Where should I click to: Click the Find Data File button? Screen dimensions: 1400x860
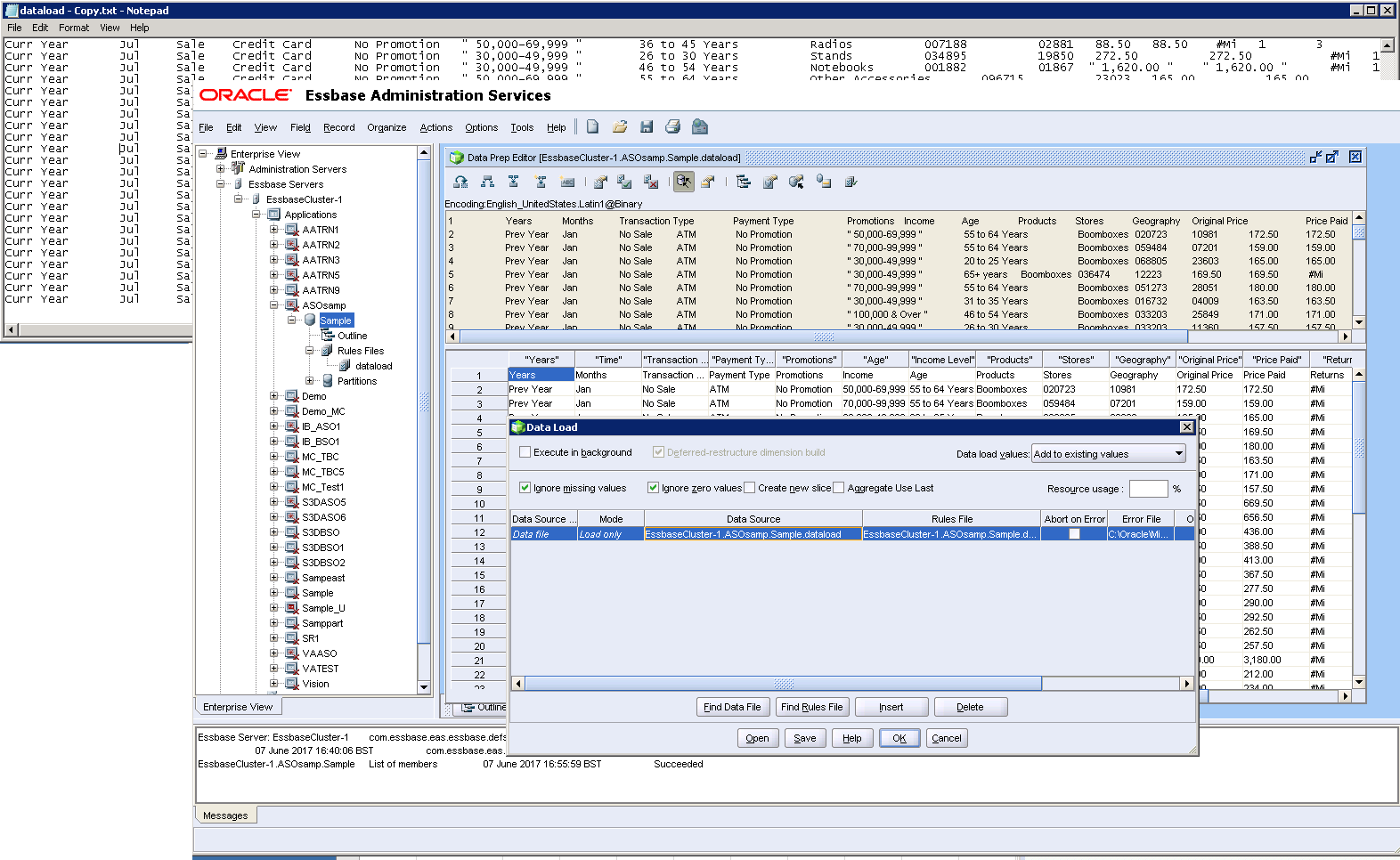[732, 707]
